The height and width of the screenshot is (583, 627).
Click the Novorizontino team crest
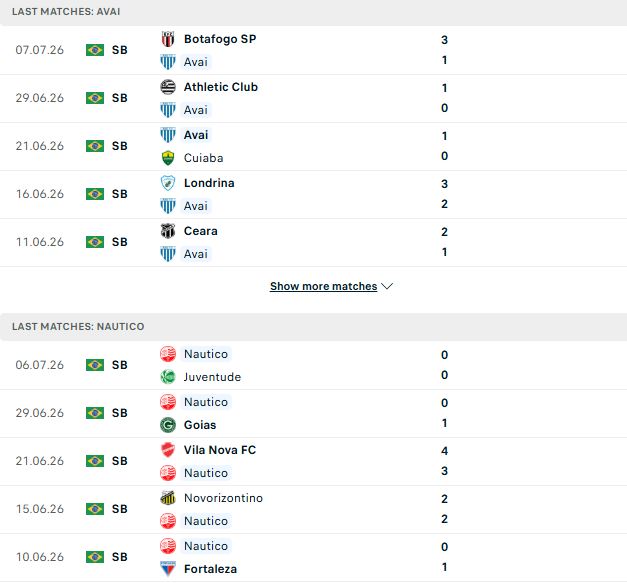pyautogui.click(x=168, y=498)
